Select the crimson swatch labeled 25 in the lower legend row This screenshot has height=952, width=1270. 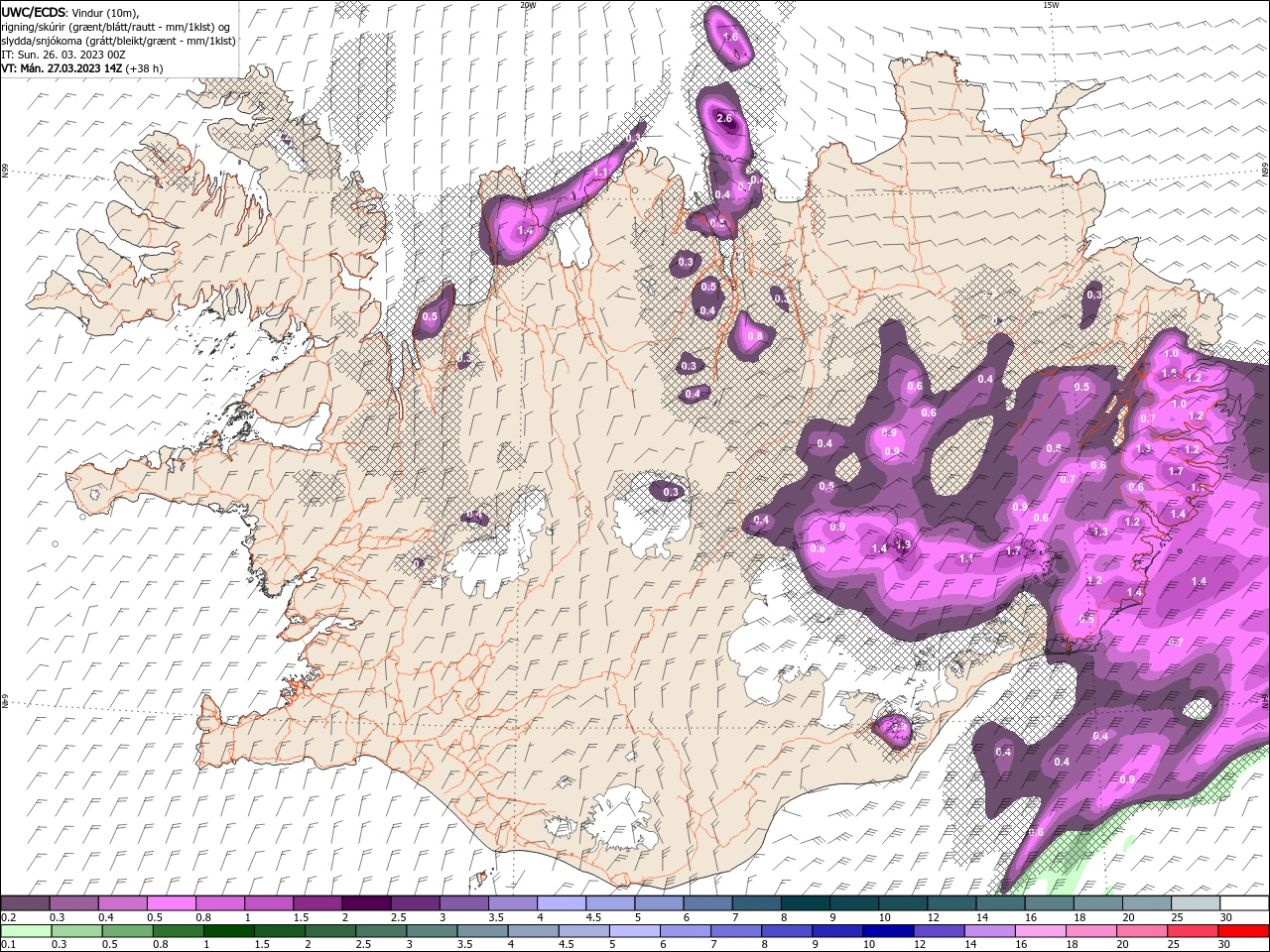pos(1193,930)
